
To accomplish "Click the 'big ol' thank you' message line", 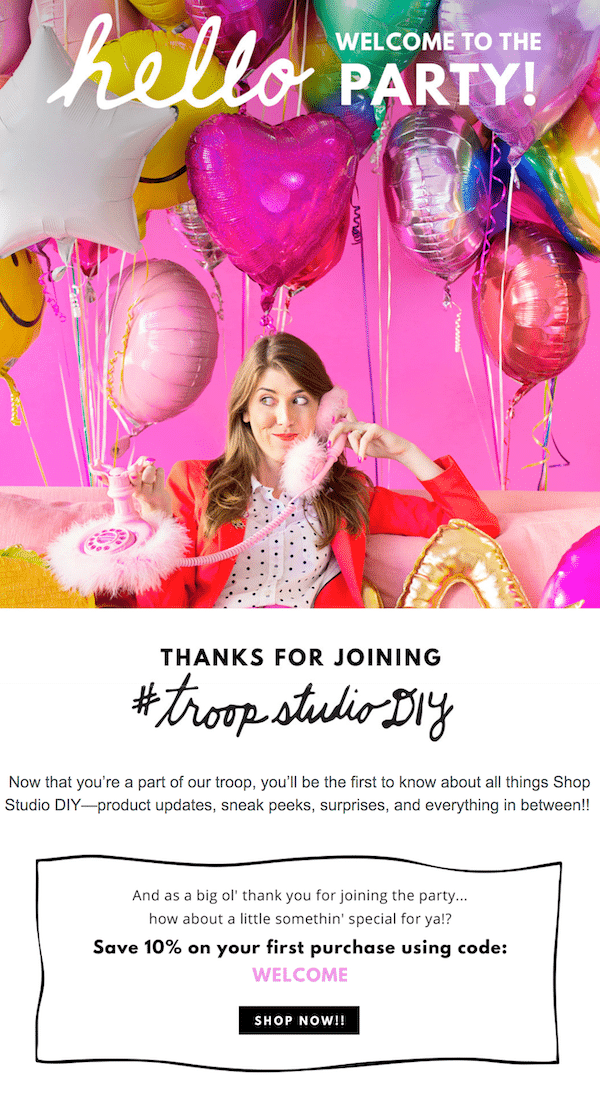I will [299, 895].
